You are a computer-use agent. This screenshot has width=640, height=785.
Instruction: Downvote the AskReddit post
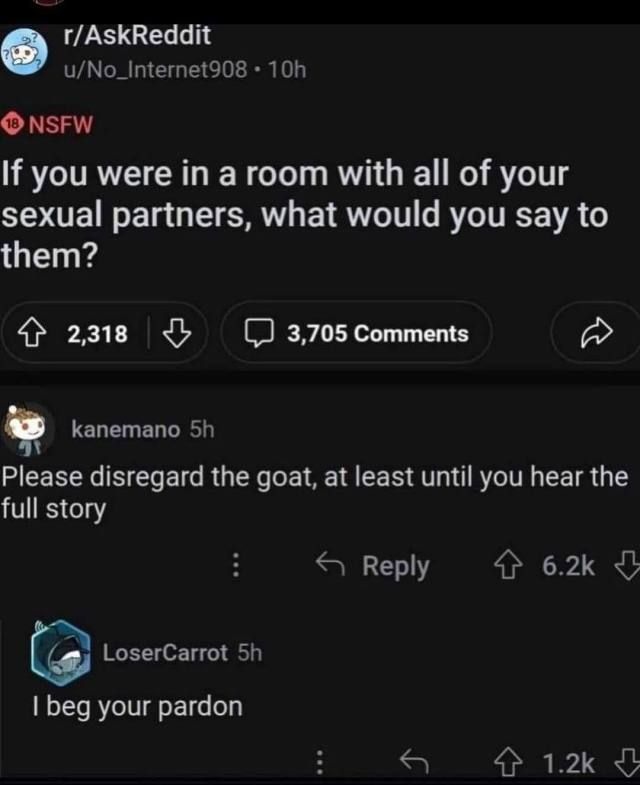(x=177, y=333)
